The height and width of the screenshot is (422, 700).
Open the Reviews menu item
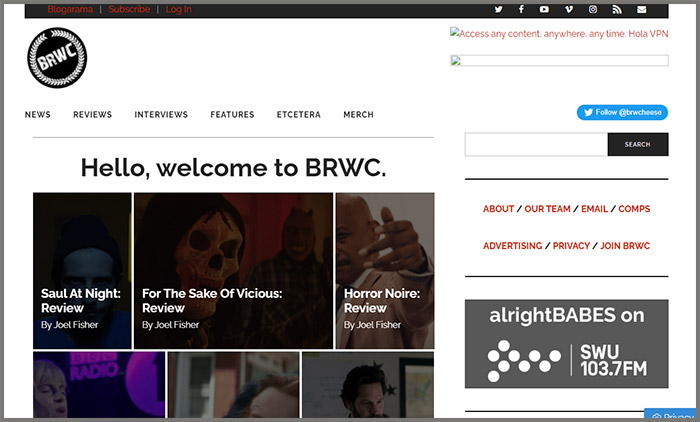(92, 115)
